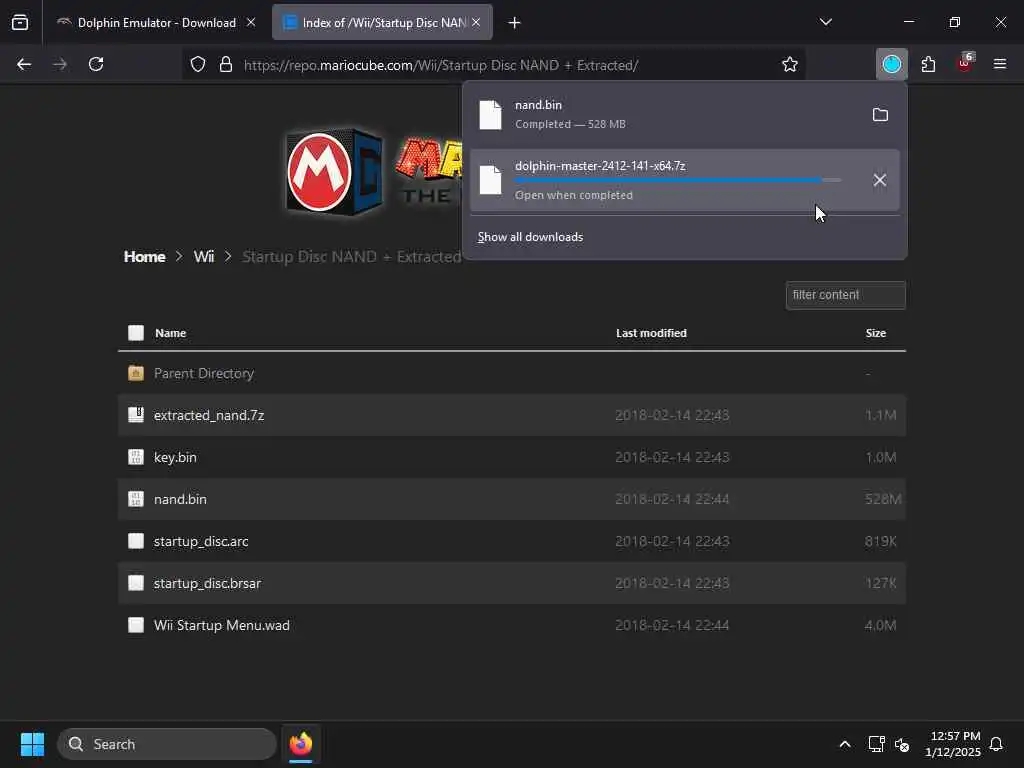Viewport: 1024px width, 768px height.
Task: Show hidden system tray icons
Action: click(844, 744)
